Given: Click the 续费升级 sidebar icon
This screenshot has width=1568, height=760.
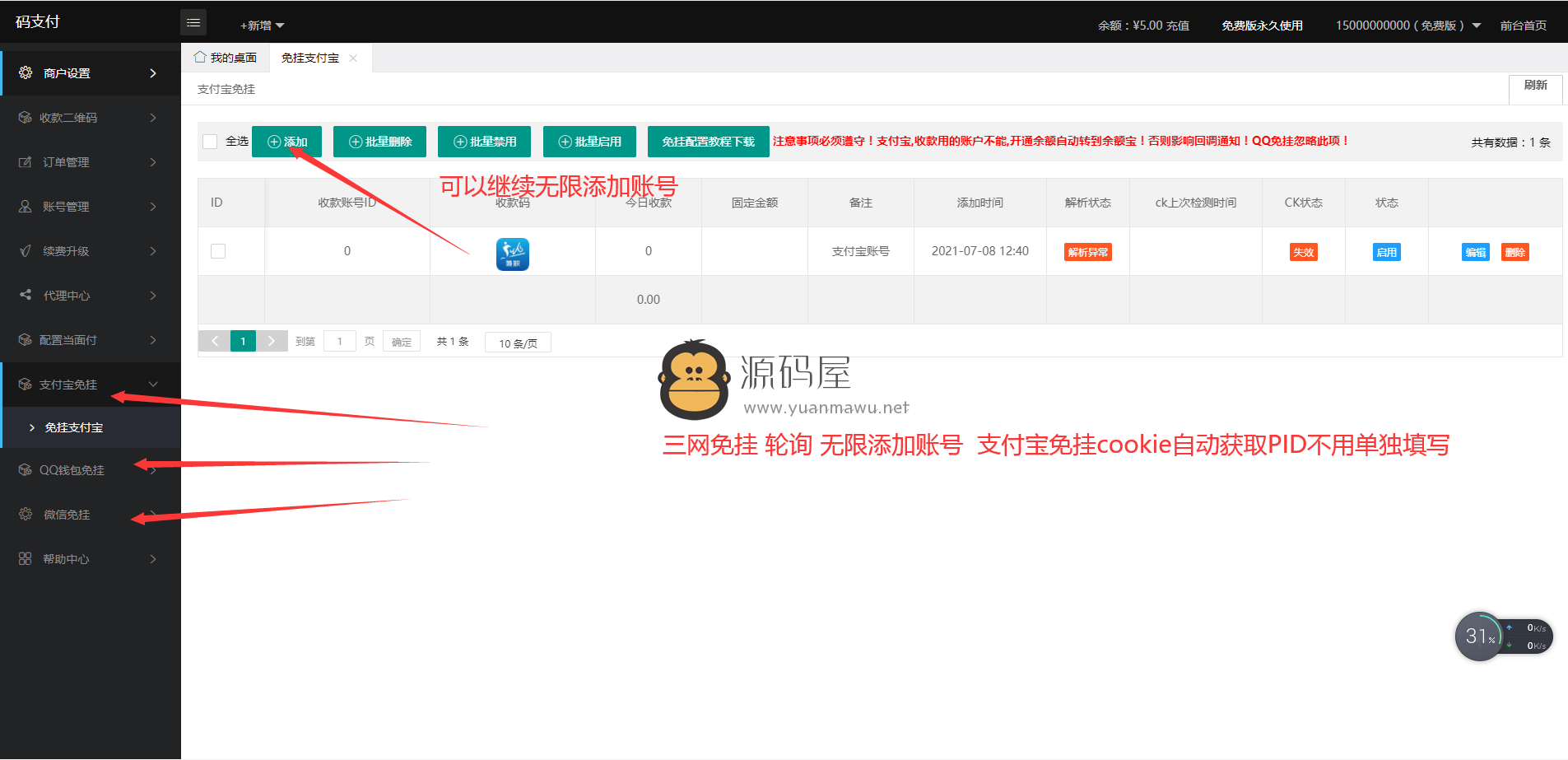Looking at the screenshot, I should tap(26, 251).
